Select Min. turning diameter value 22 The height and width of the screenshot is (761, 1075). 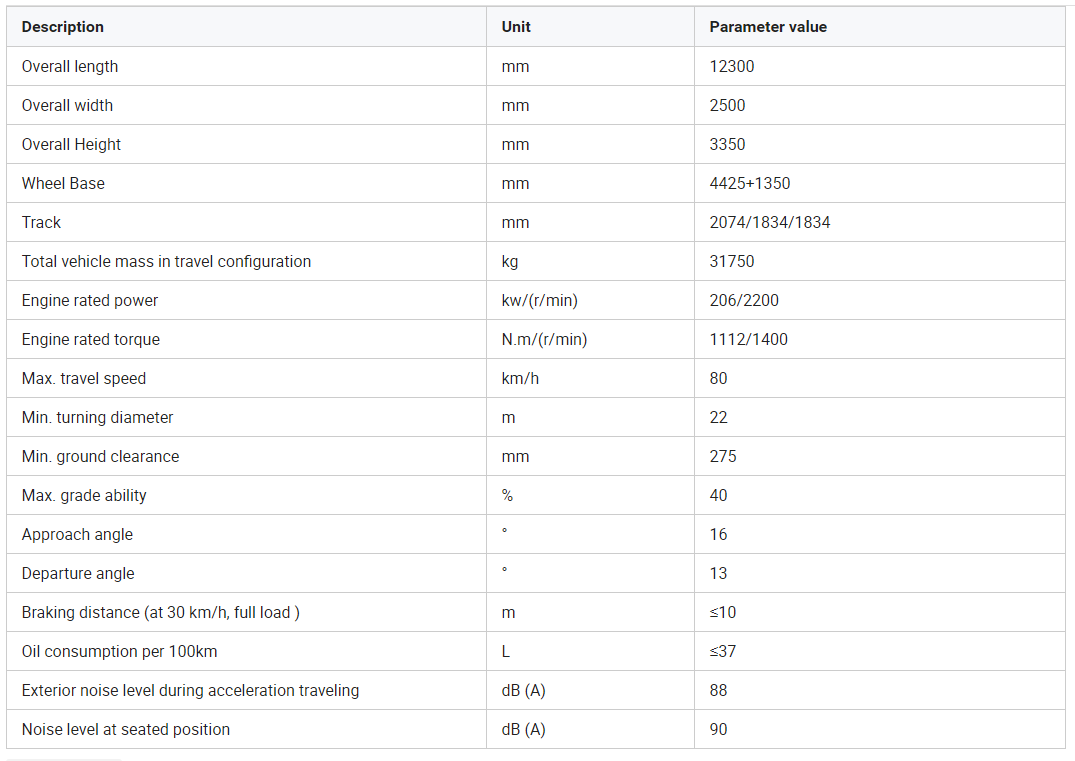(718, 418)
